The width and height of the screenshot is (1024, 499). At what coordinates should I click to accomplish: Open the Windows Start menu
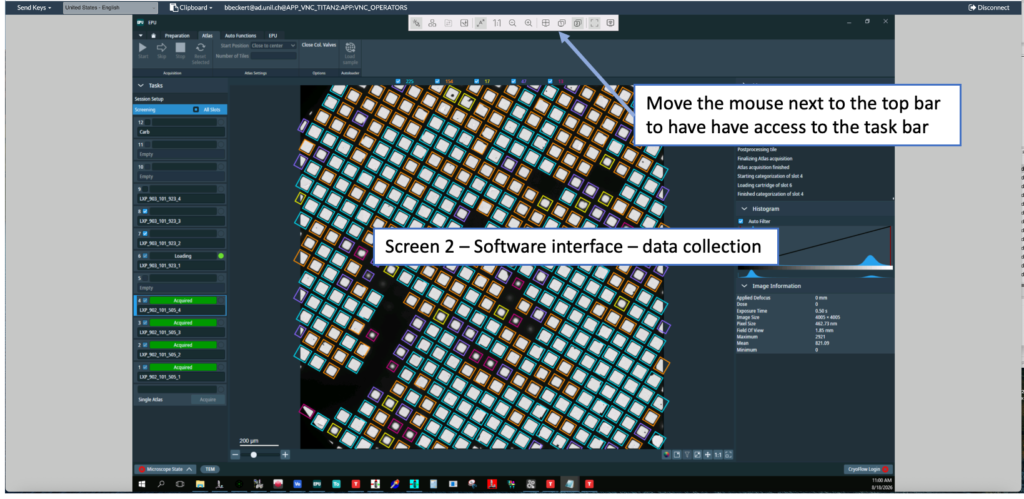coord(142,484)
